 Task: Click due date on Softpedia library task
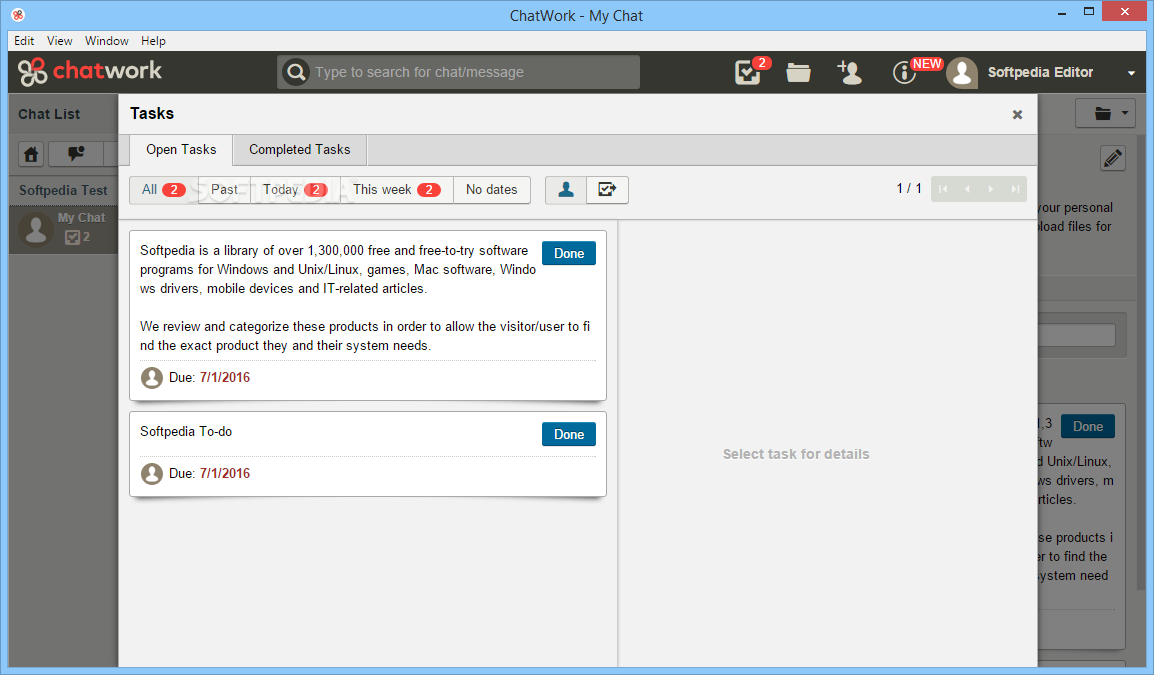coord(224,378)
